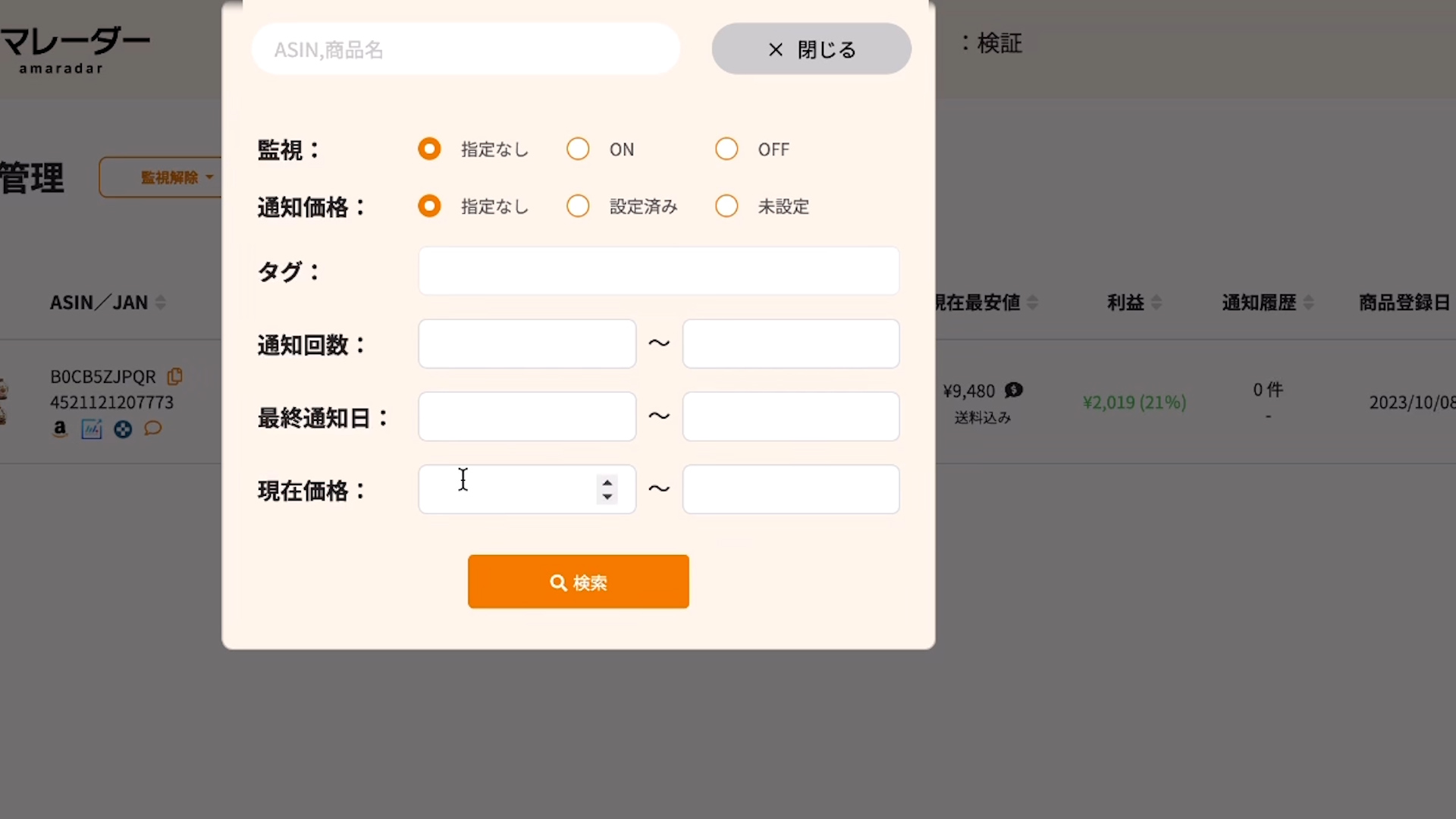Close the filter dialog with 閉じる

point(811,49)
